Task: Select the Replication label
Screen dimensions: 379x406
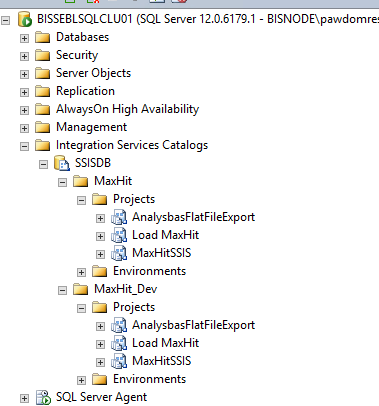Action: point(85,91)
